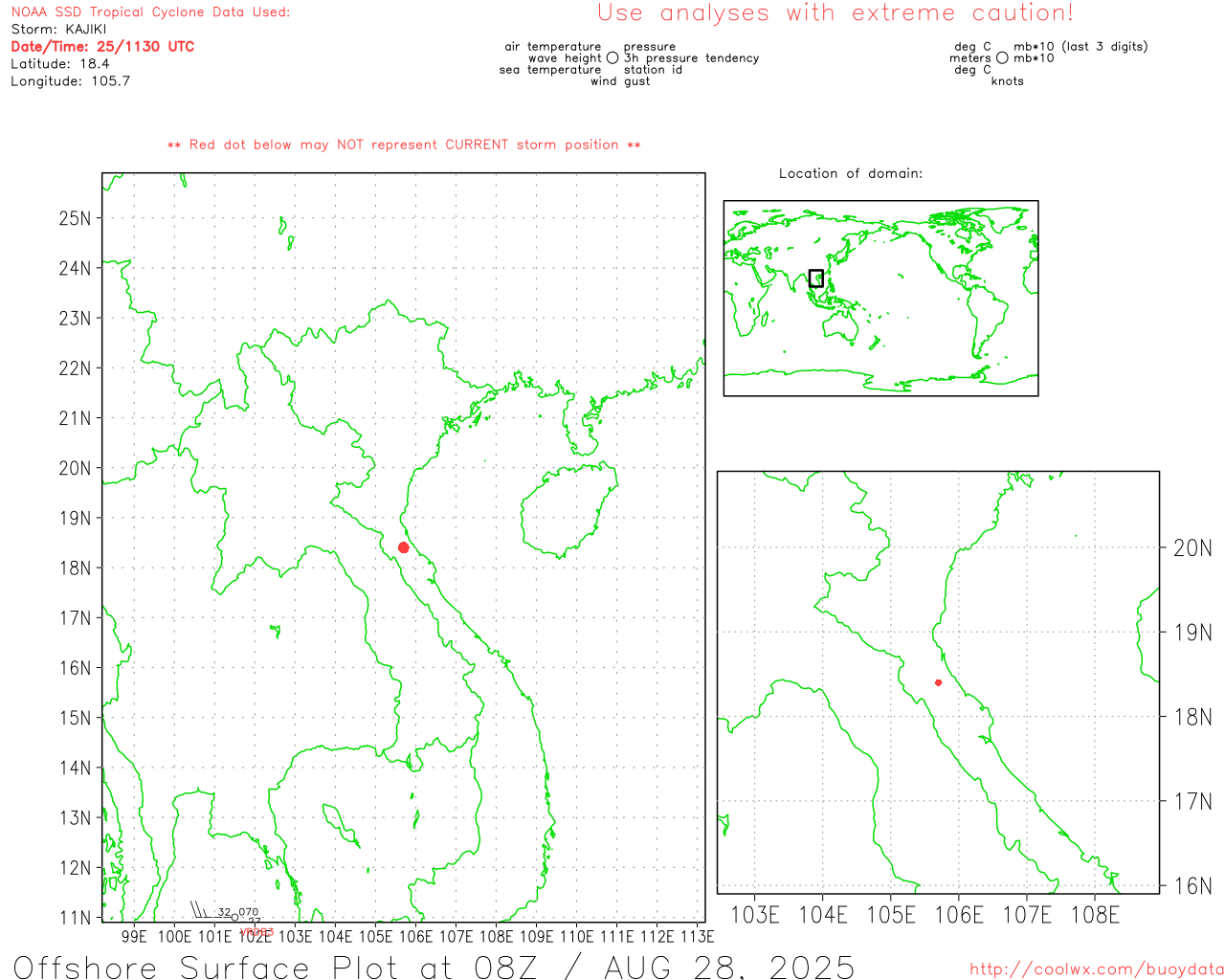Select the 'Latitude: 18.4' line
The width and height of the screenshot is (1225, 980).
coord(60,64)
